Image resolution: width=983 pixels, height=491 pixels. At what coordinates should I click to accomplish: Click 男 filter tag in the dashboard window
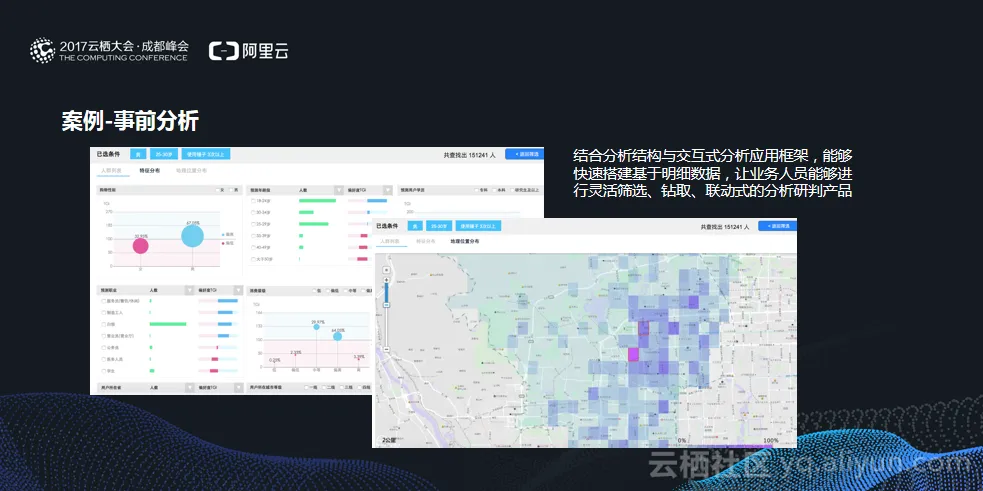tap(138, 154)
